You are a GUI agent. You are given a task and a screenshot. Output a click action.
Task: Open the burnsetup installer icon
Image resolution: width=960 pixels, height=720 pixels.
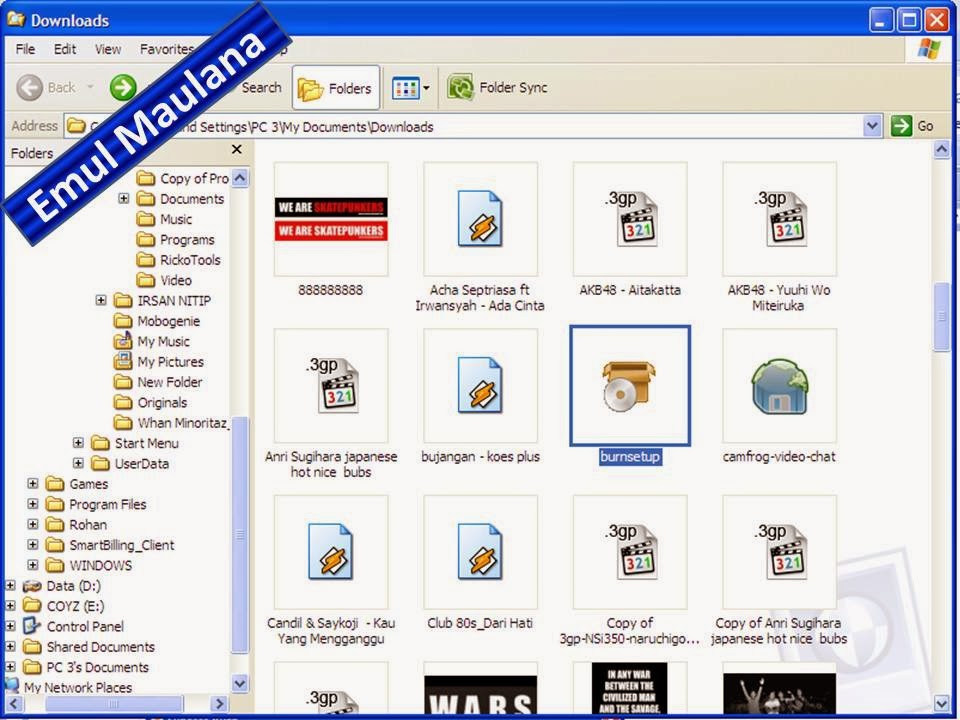pos(628,385)
